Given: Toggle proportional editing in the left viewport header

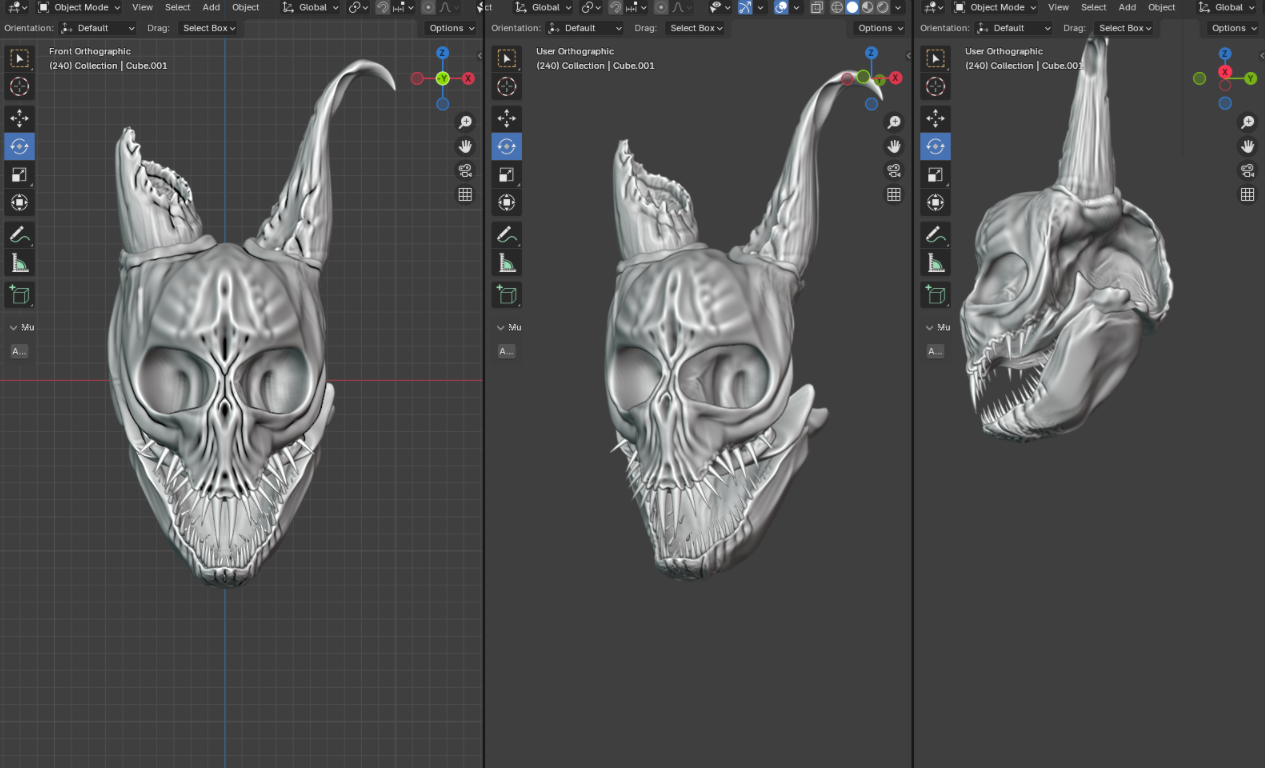Looking at the screenshot, I should 428,7.
